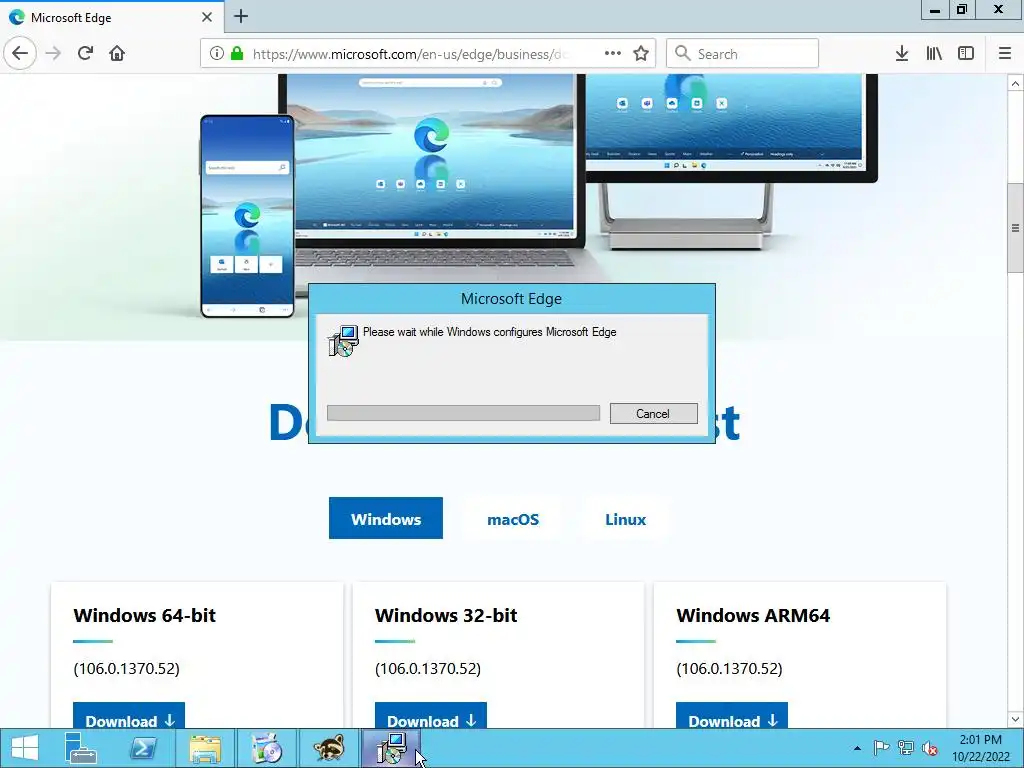Open the Downloads arrow in toolbar

pos(902,54)
